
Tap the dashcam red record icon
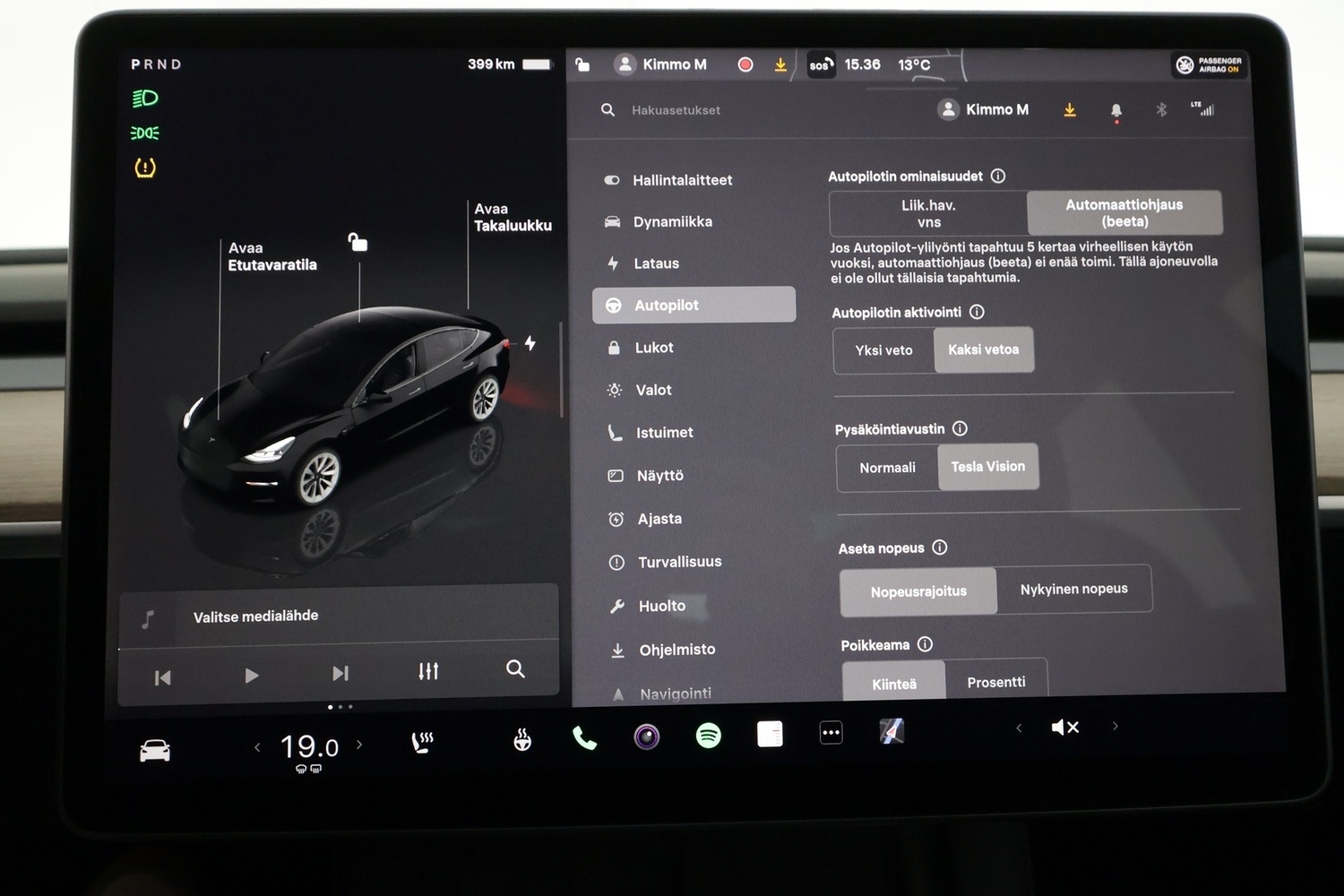pos(745,65)
